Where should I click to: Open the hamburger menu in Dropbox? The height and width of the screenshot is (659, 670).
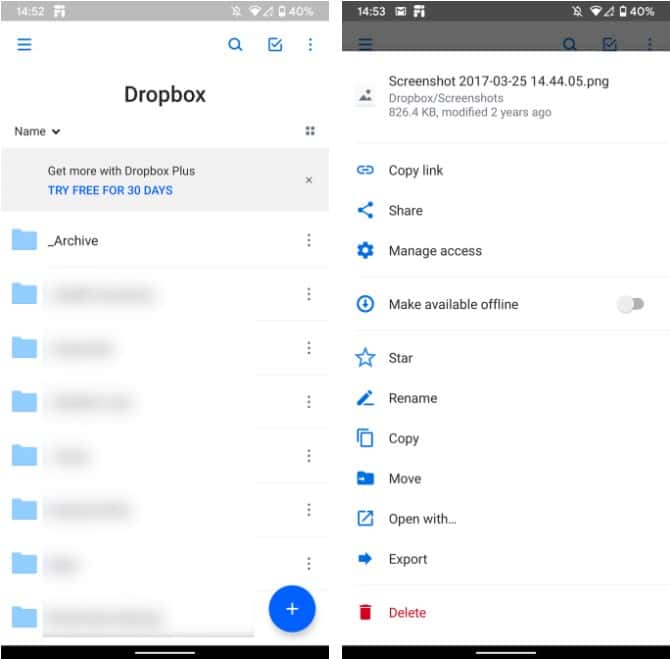click(24, 44)
